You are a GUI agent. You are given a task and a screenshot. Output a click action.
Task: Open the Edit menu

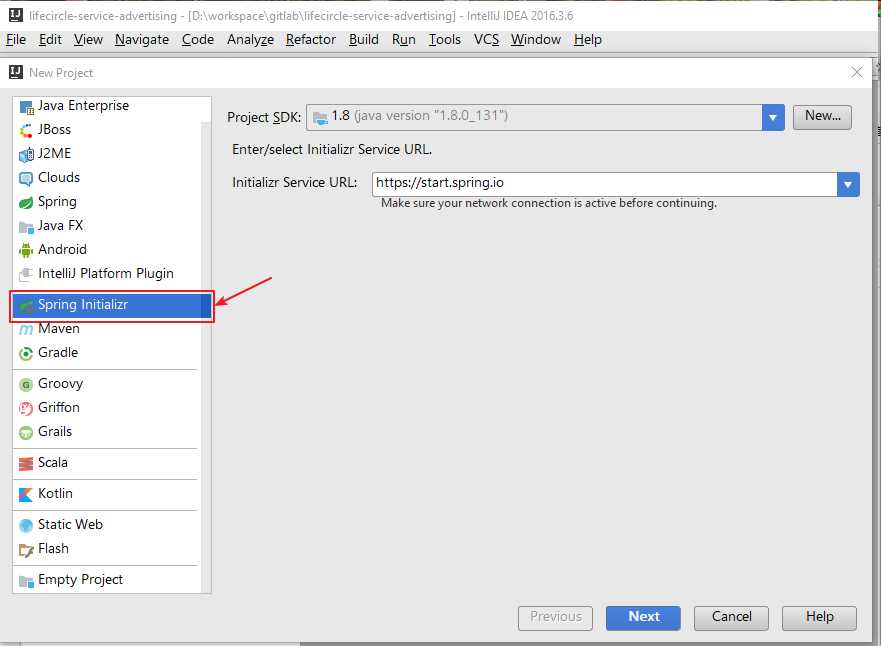pyautogui.click(x=50, y=40)
